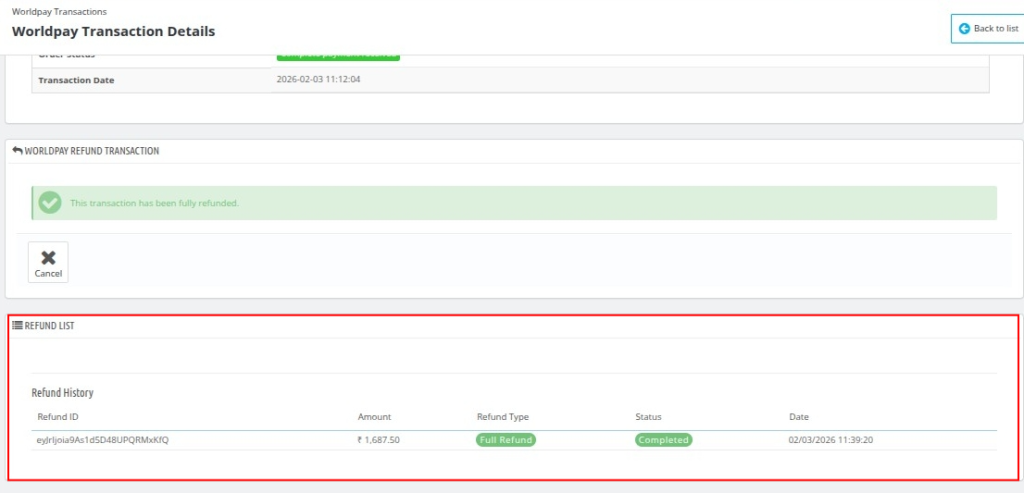Click the Refund ID column header
Screen dimensions: 1024x493
[x=57, y=417]
